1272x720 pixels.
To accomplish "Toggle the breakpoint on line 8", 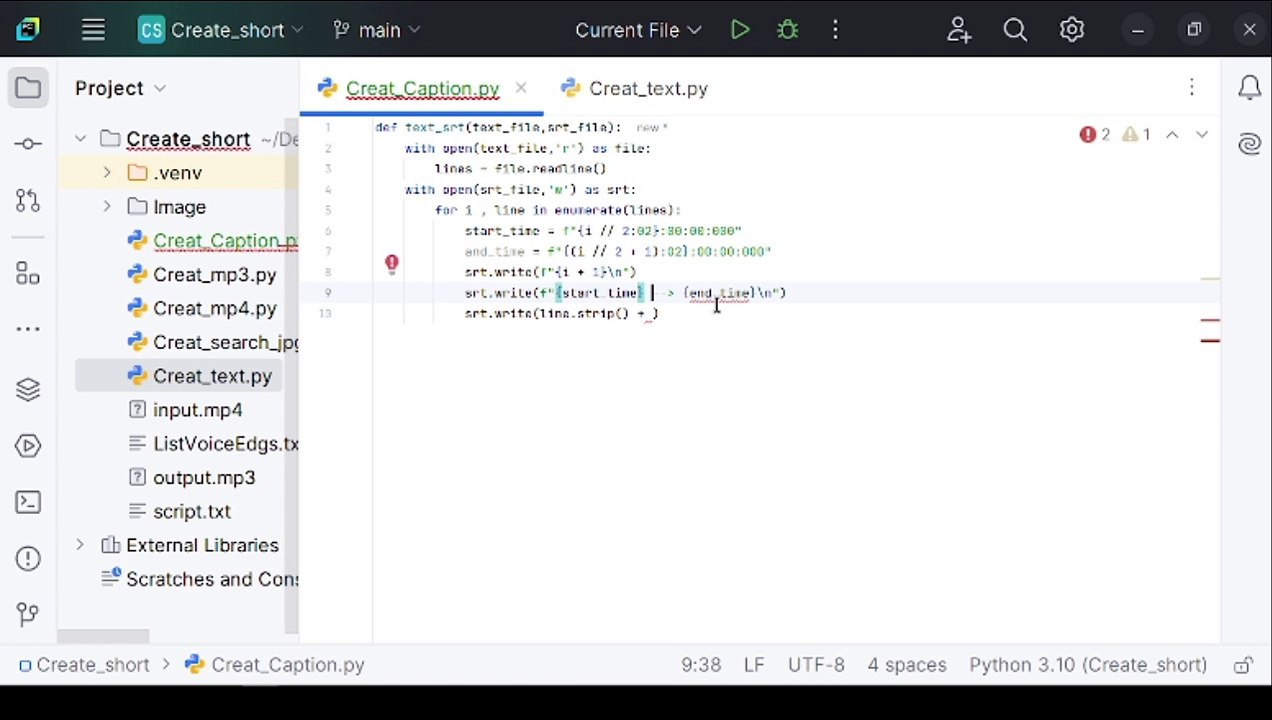I will [391, 264].
